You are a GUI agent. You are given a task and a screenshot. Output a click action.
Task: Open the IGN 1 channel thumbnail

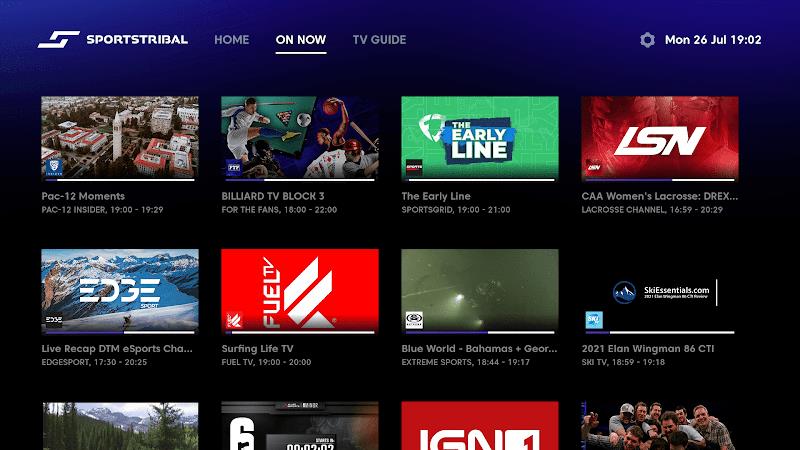tap(480, 426)
